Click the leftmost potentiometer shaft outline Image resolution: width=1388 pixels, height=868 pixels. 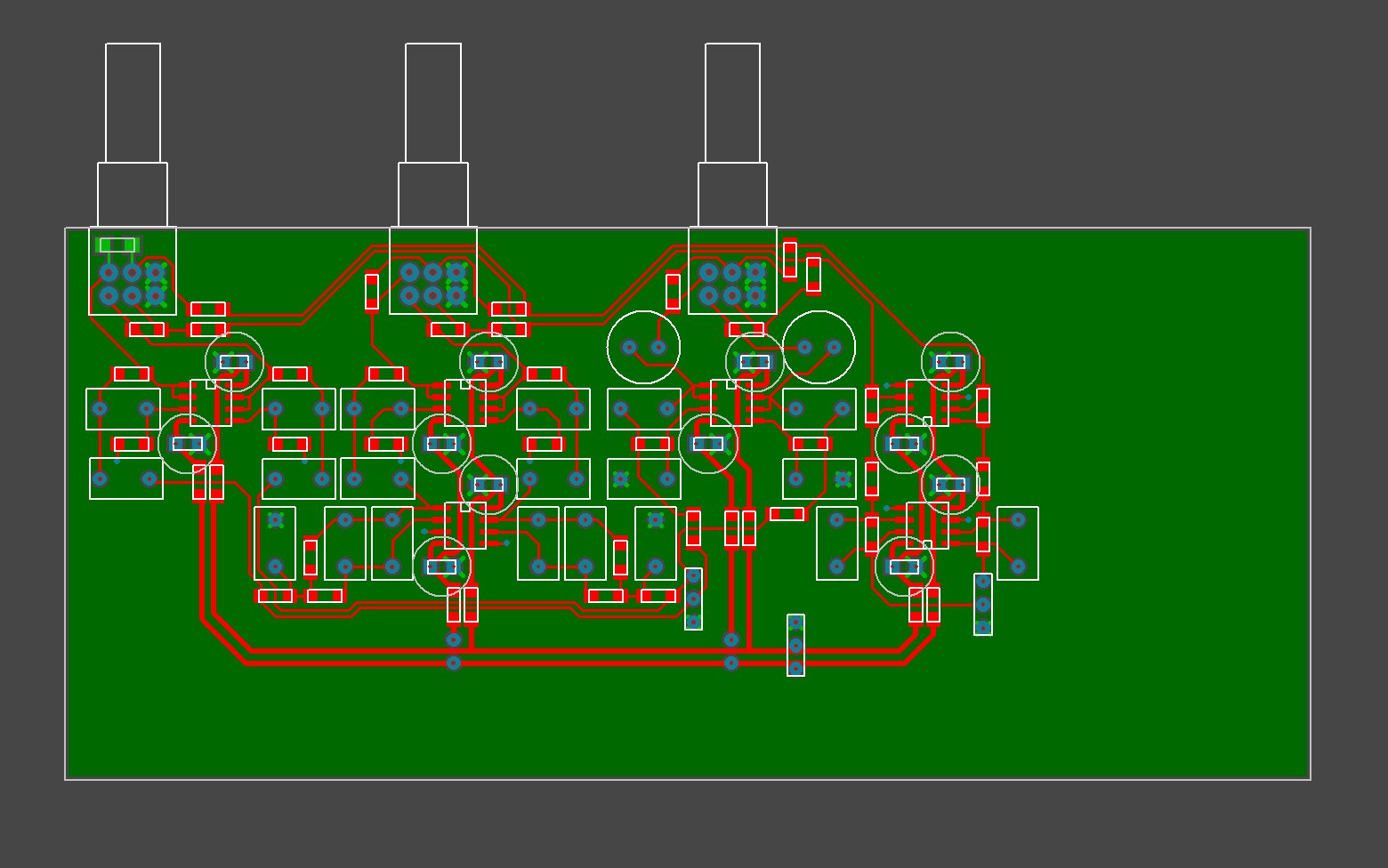click(133, 103)
